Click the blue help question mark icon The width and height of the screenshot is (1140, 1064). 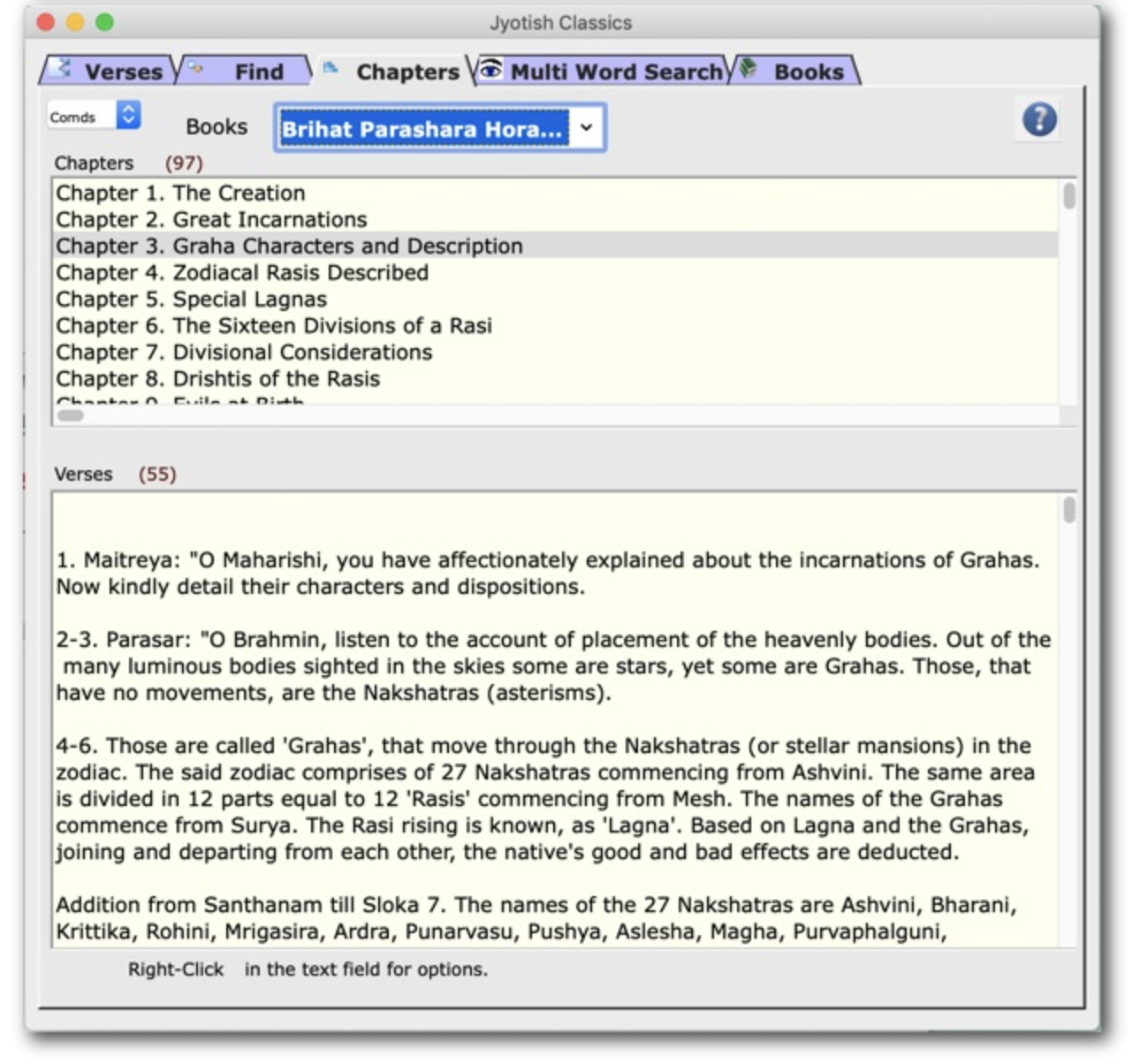pyautogui.click(x=1038, y=119)
